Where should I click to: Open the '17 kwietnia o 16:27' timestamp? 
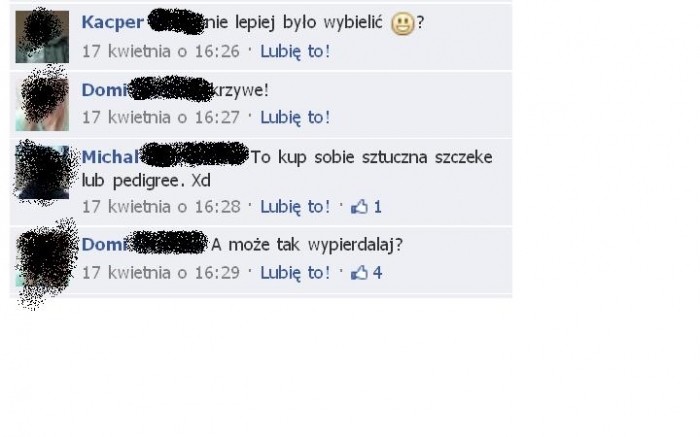click(x=161, y=117)
